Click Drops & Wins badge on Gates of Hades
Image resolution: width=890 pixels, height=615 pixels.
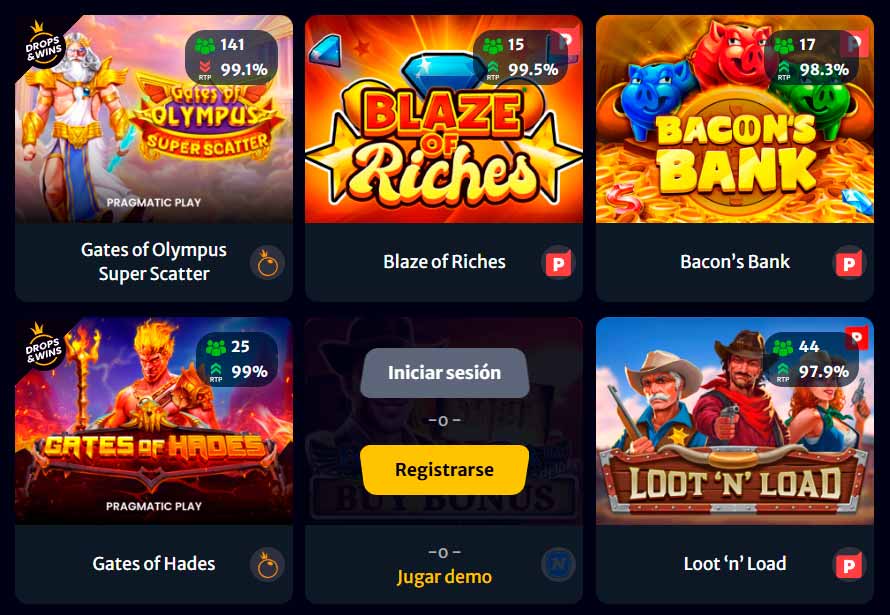pyautogui.click(x=43, y=347)
